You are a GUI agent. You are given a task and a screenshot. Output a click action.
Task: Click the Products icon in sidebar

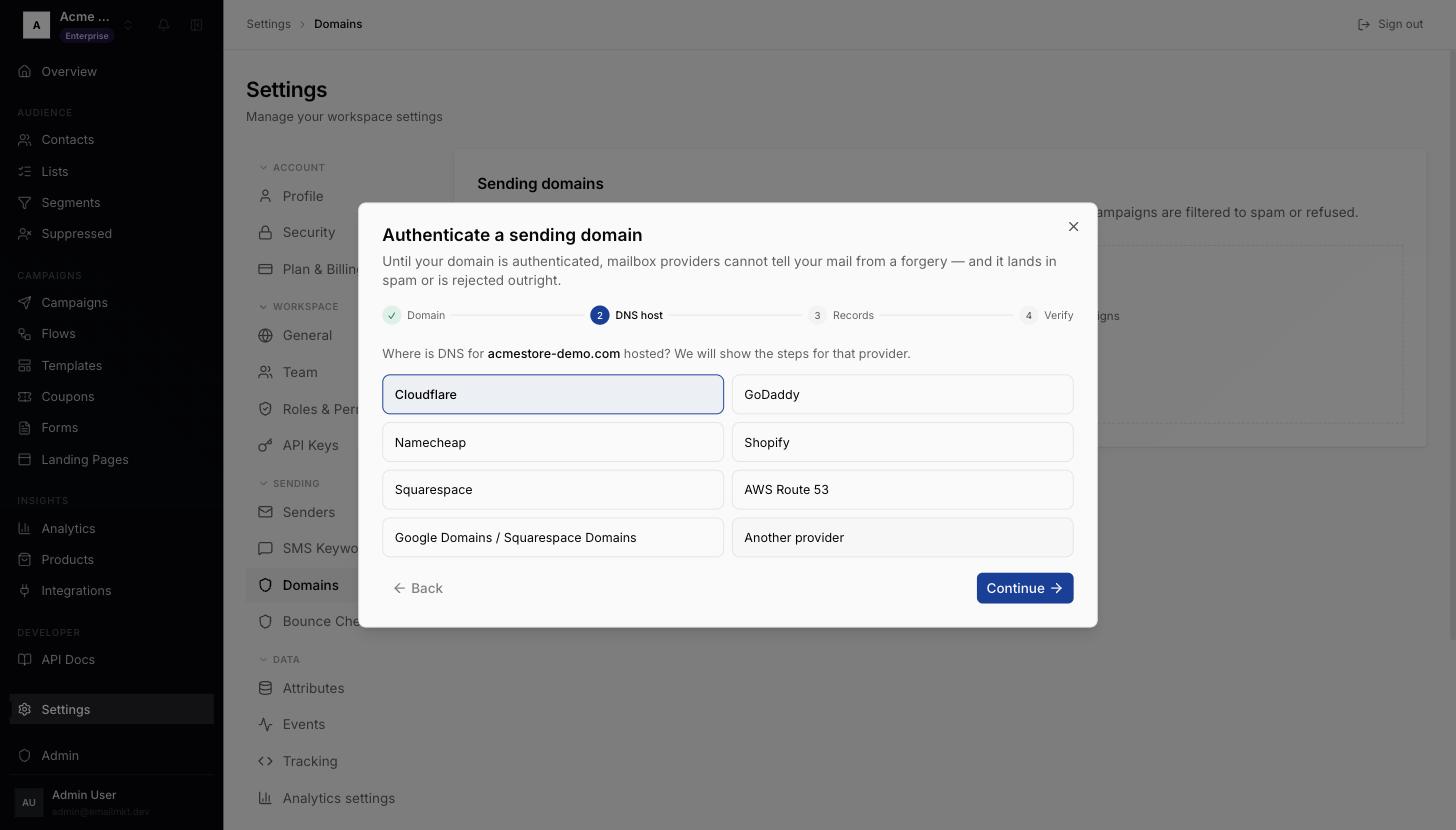click(25, 560)
